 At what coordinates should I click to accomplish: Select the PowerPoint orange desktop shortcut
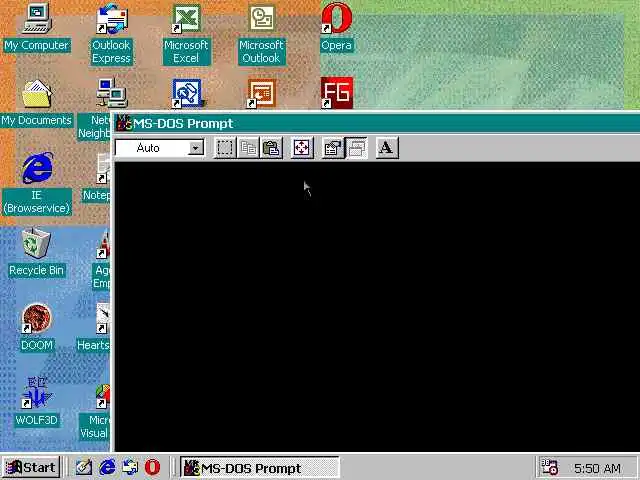(262, 94)
